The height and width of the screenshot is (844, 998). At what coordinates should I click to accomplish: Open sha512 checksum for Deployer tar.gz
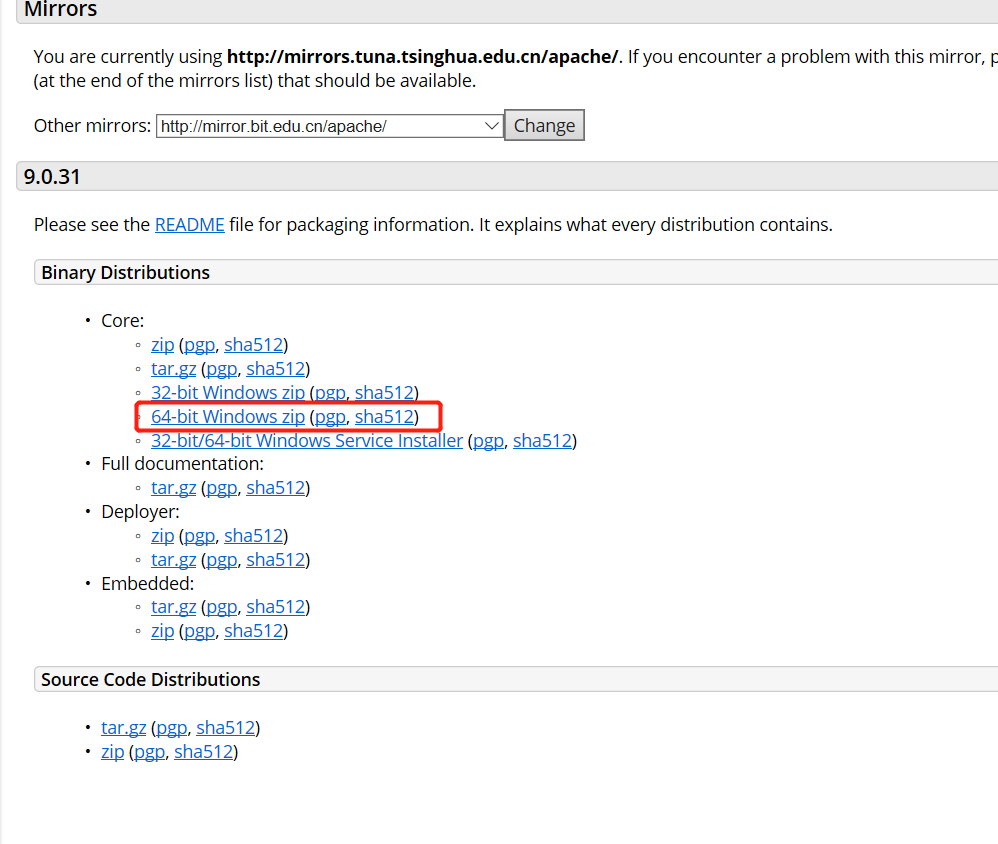coord(276,560)
